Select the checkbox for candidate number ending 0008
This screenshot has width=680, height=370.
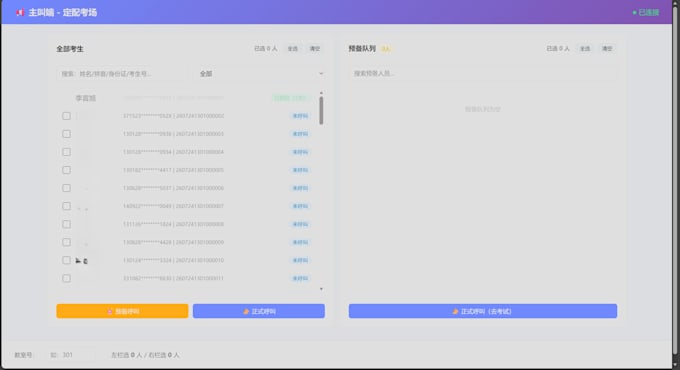pos(66,224)
